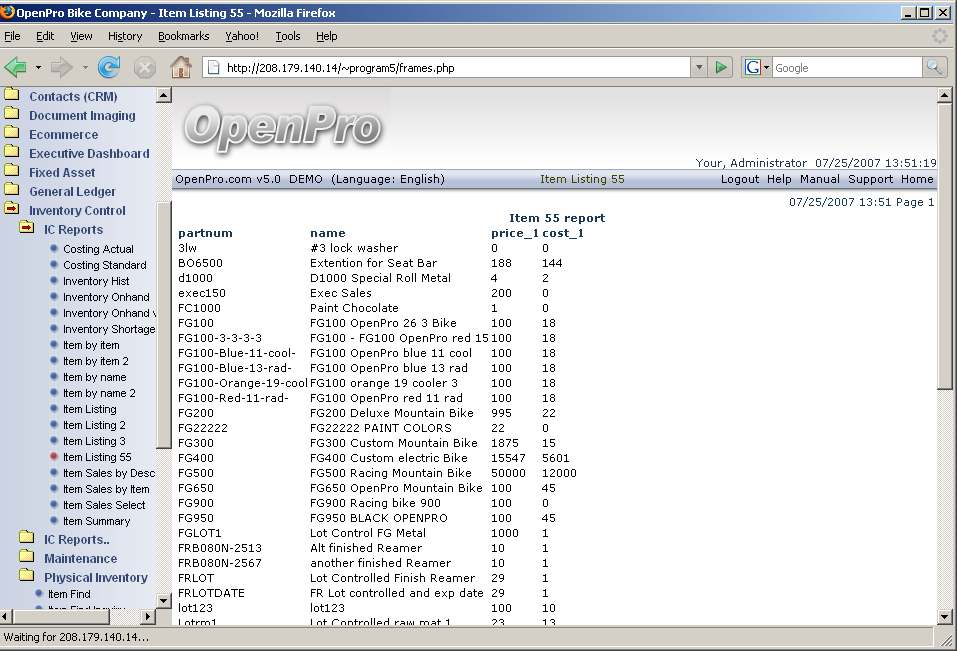Click the Logout link
Screen dimensions: 957x651
point(739,179)
